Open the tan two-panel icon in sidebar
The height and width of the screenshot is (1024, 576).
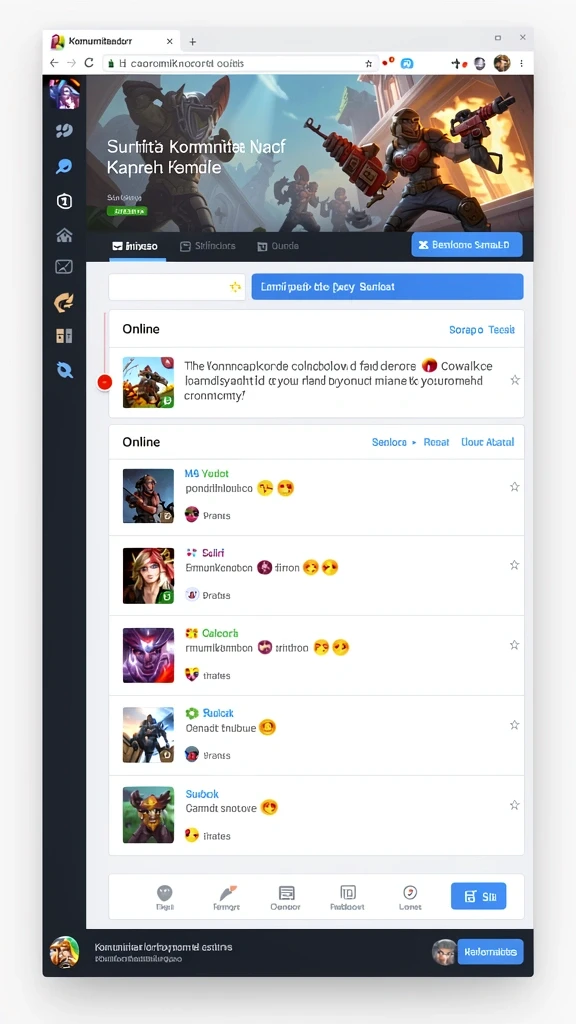64,336
